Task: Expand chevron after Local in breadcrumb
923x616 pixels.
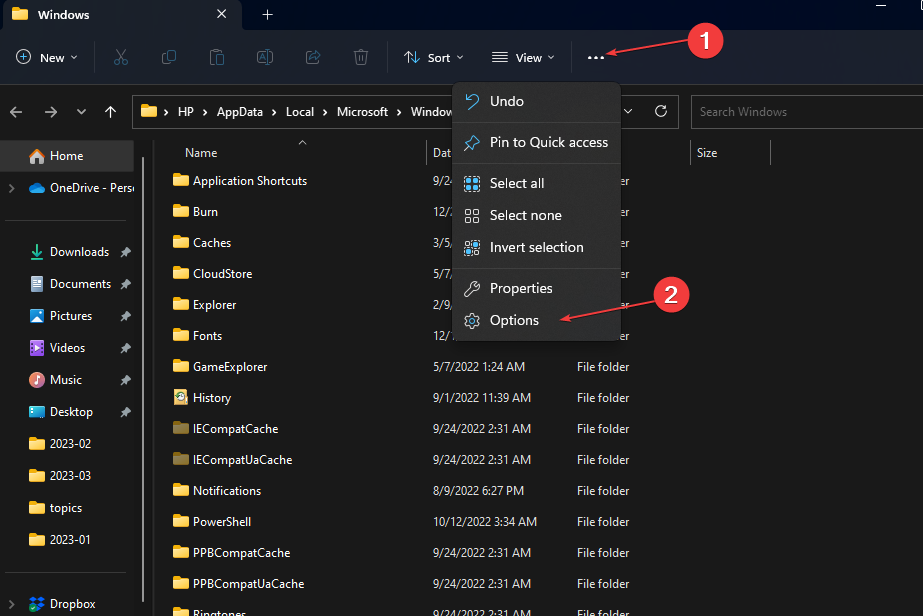Action: point(325,112)
